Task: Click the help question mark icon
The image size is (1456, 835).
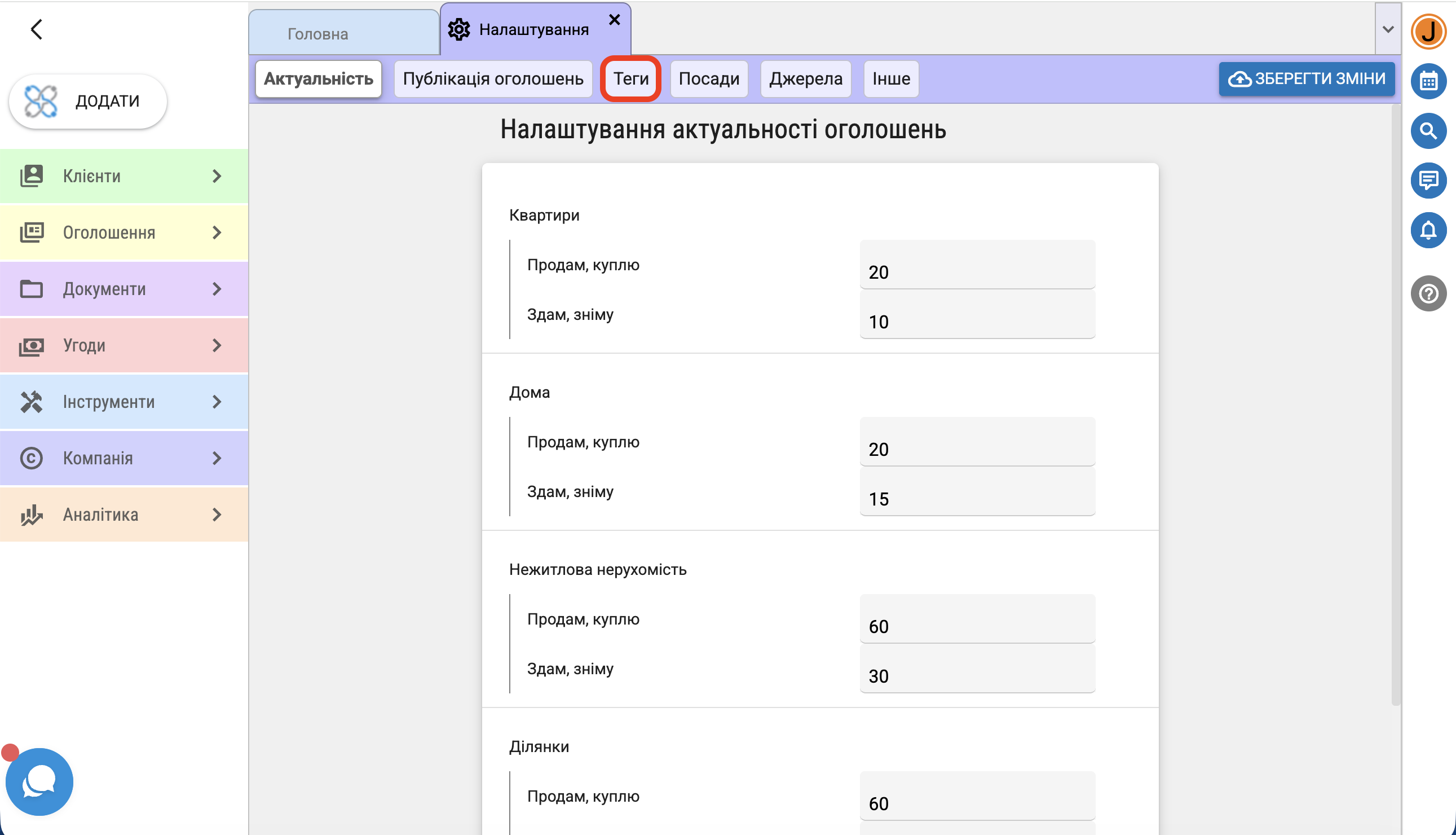Action: 1428,293
